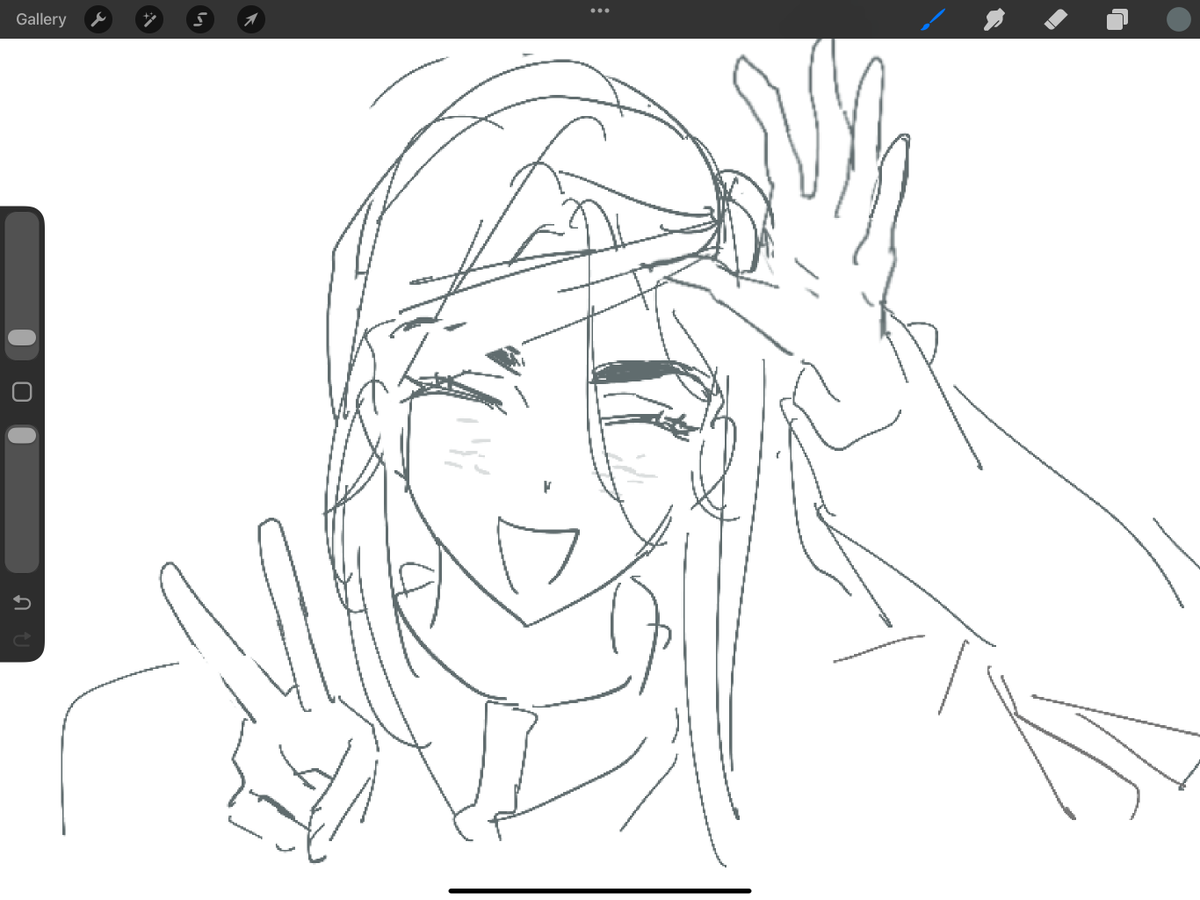Open the active color picker
1200x900 pixels.
click(x=1178, y=19)
